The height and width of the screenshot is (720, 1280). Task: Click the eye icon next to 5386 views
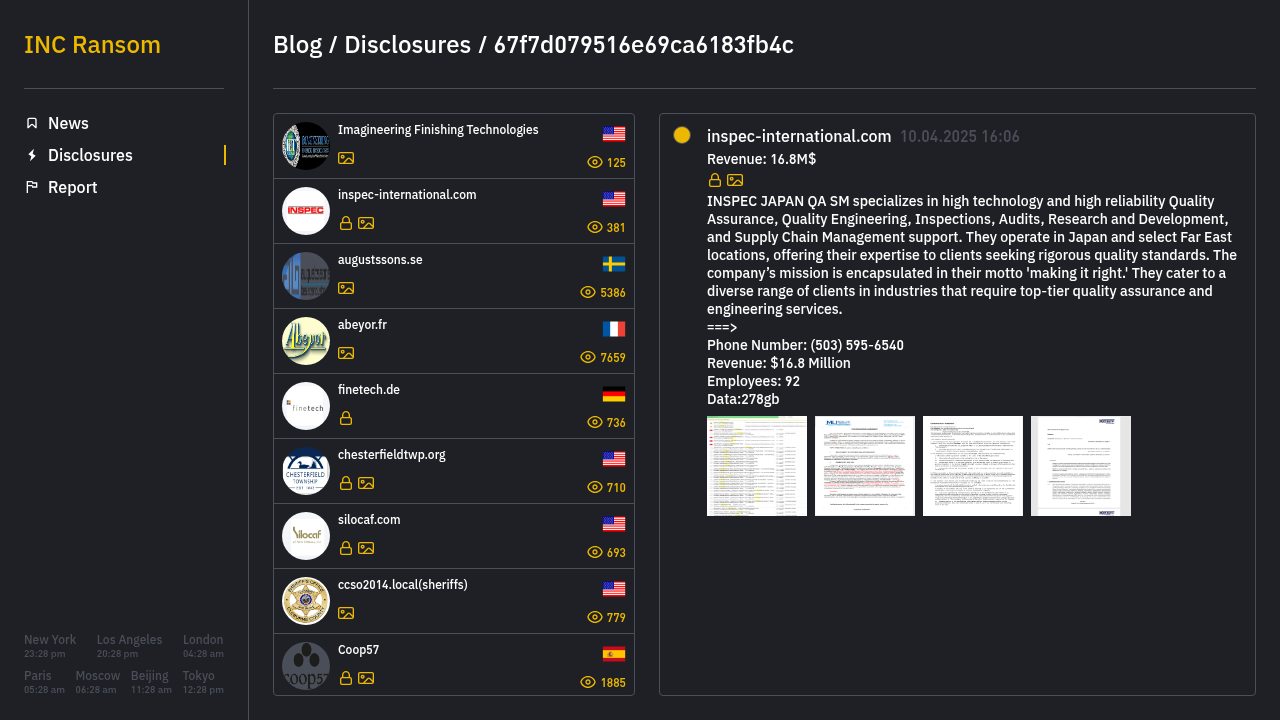pyautogui.click(x=588, y=292)
